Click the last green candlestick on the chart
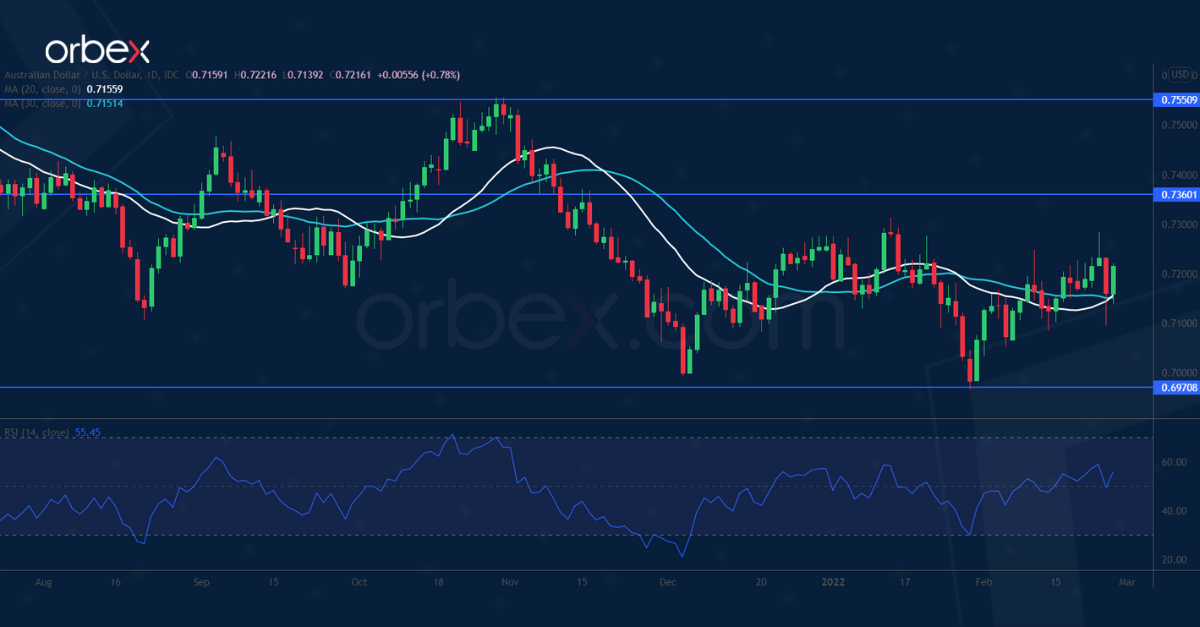 tap(1113, 280)
